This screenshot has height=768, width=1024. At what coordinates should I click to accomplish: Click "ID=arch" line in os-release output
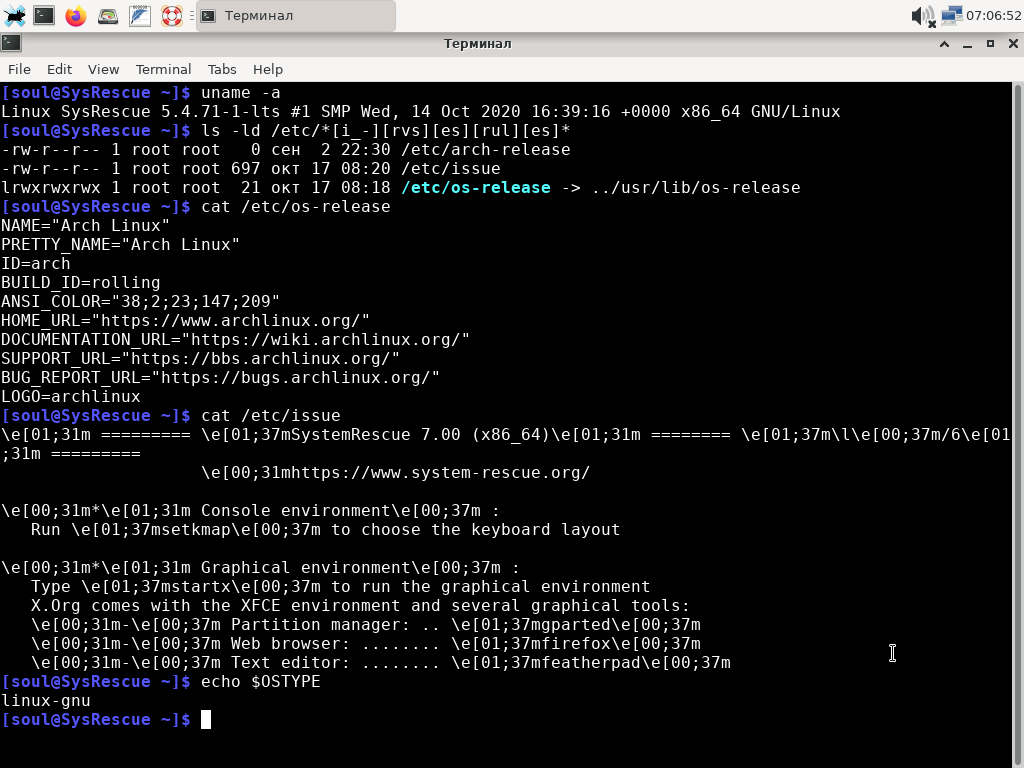tap(35, 264)
